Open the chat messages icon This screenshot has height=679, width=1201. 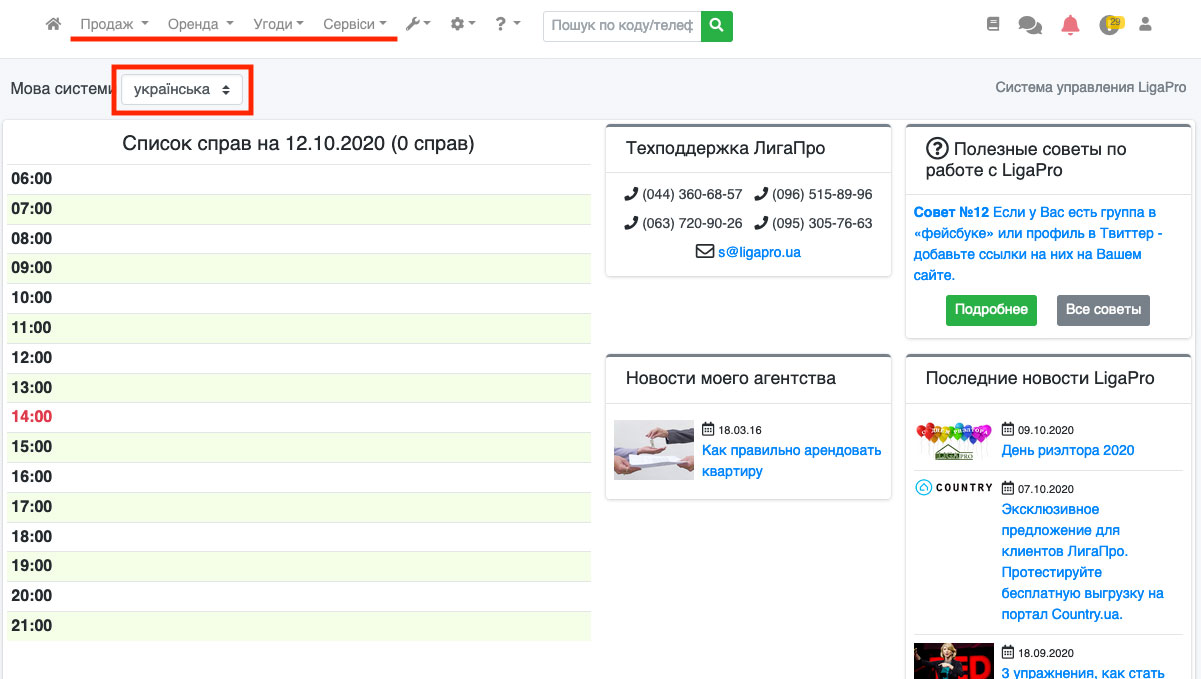(1030, 25)
